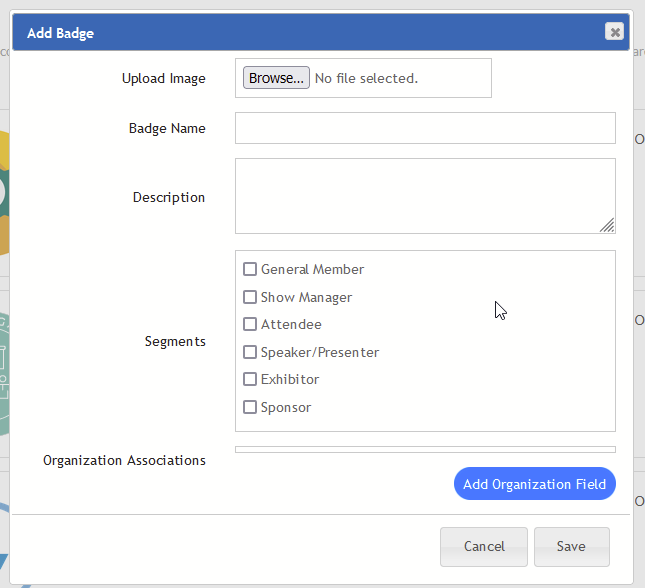Close the Add Badge dialog
This screenshot has height=588, width=645.
coord(614,32)
